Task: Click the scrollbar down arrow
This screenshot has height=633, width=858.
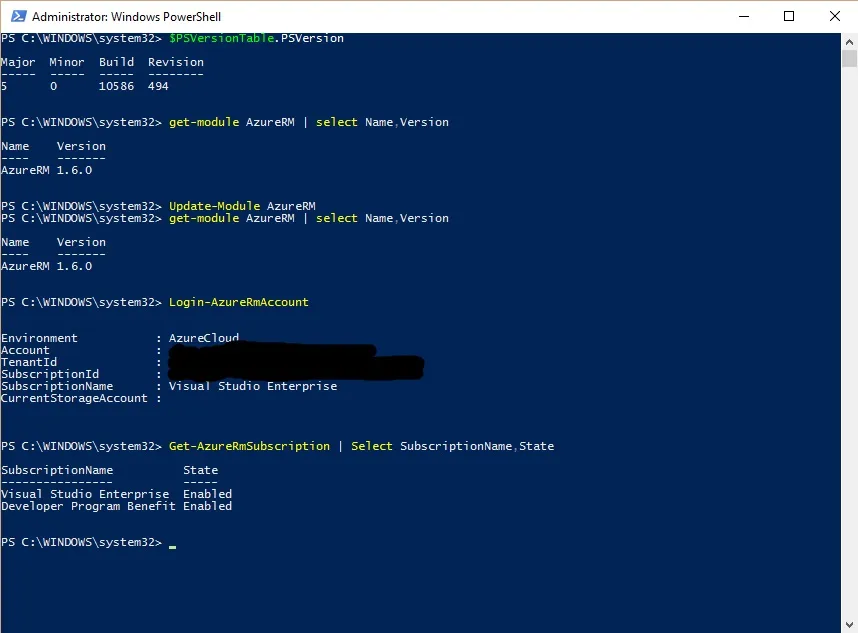Action: tap(849, 625)
